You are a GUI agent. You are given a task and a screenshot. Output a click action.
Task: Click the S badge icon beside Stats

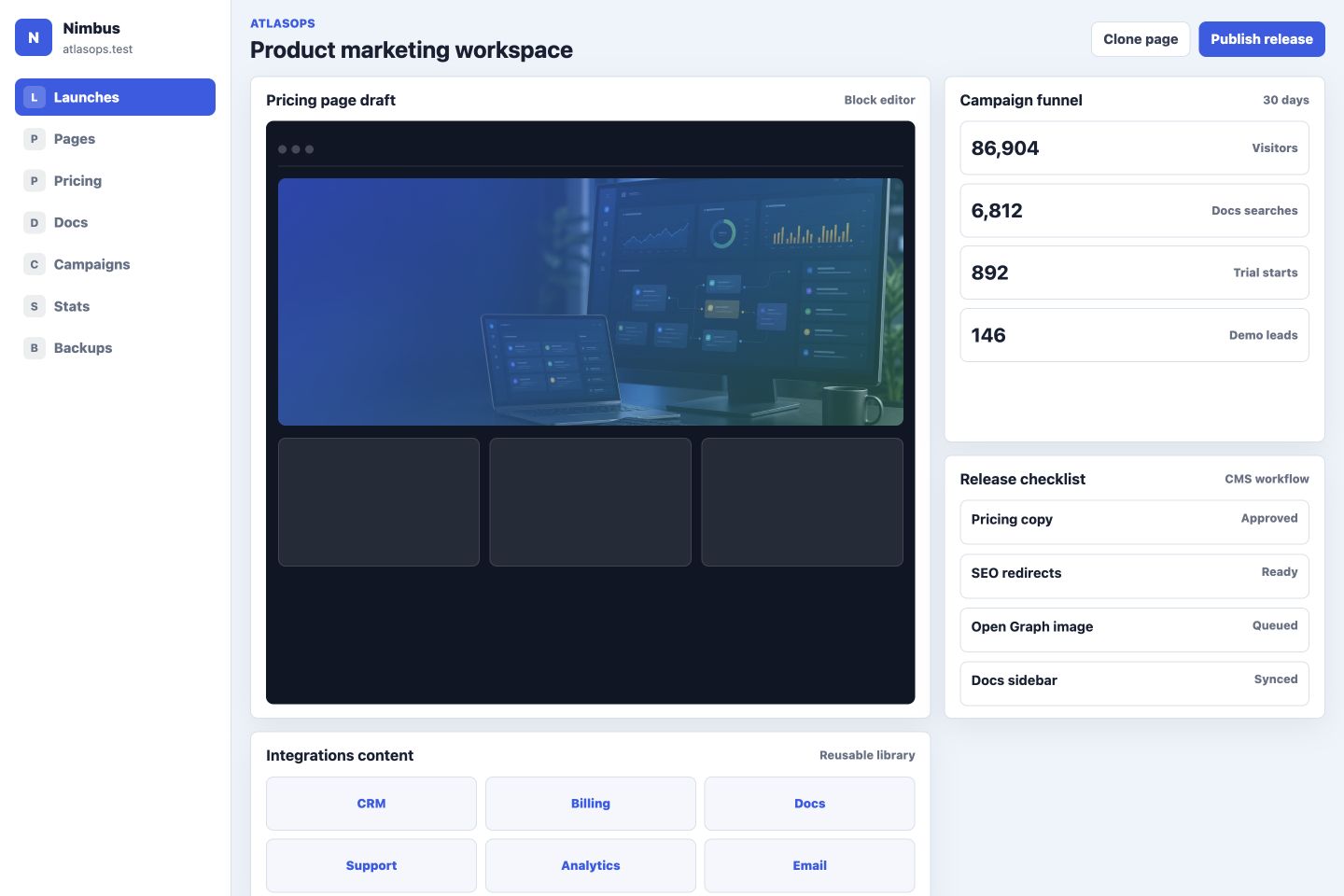(35, 306)
